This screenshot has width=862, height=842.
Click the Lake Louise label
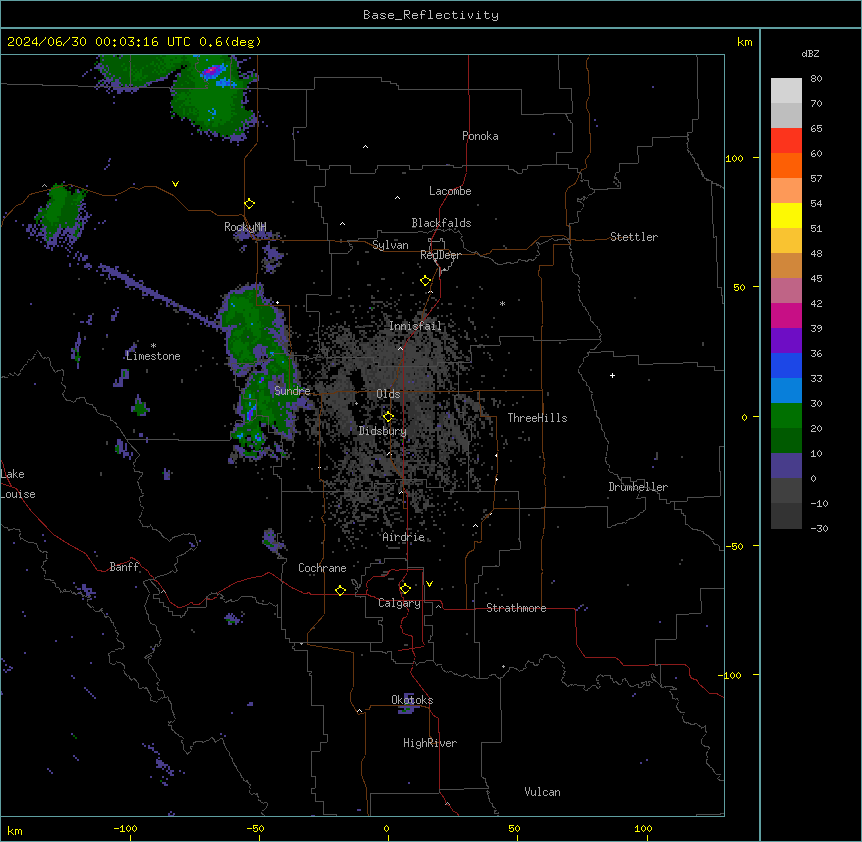18,484
